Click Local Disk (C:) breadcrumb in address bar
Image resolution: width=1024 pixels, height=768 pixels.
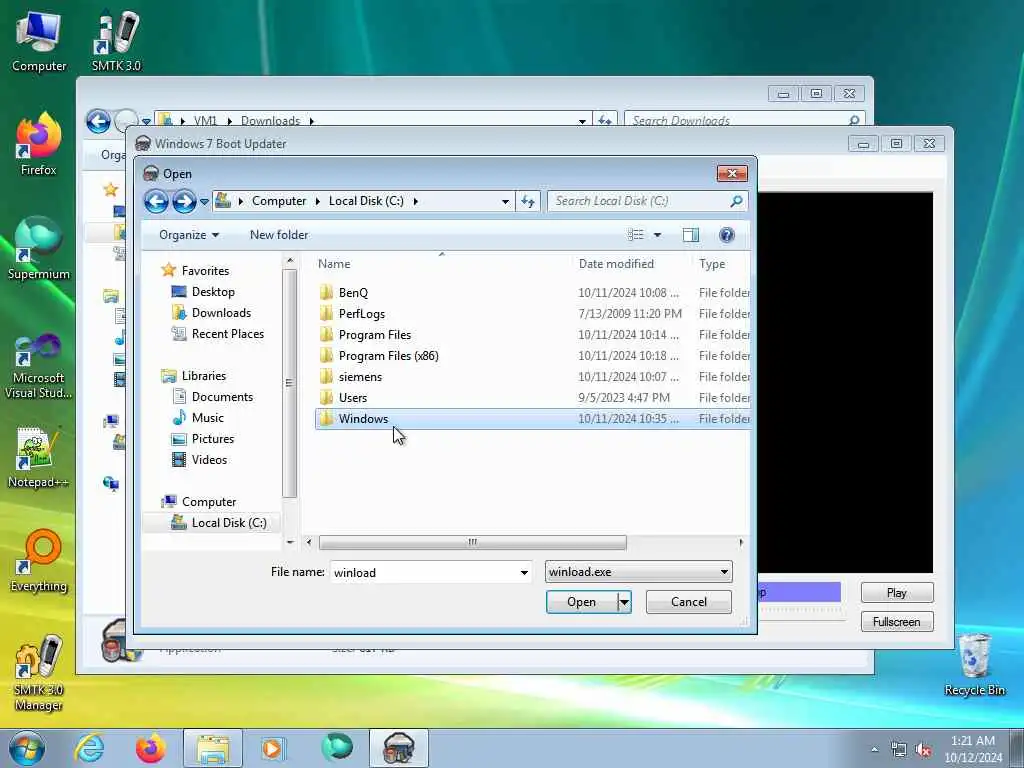[x=366, y=201]
